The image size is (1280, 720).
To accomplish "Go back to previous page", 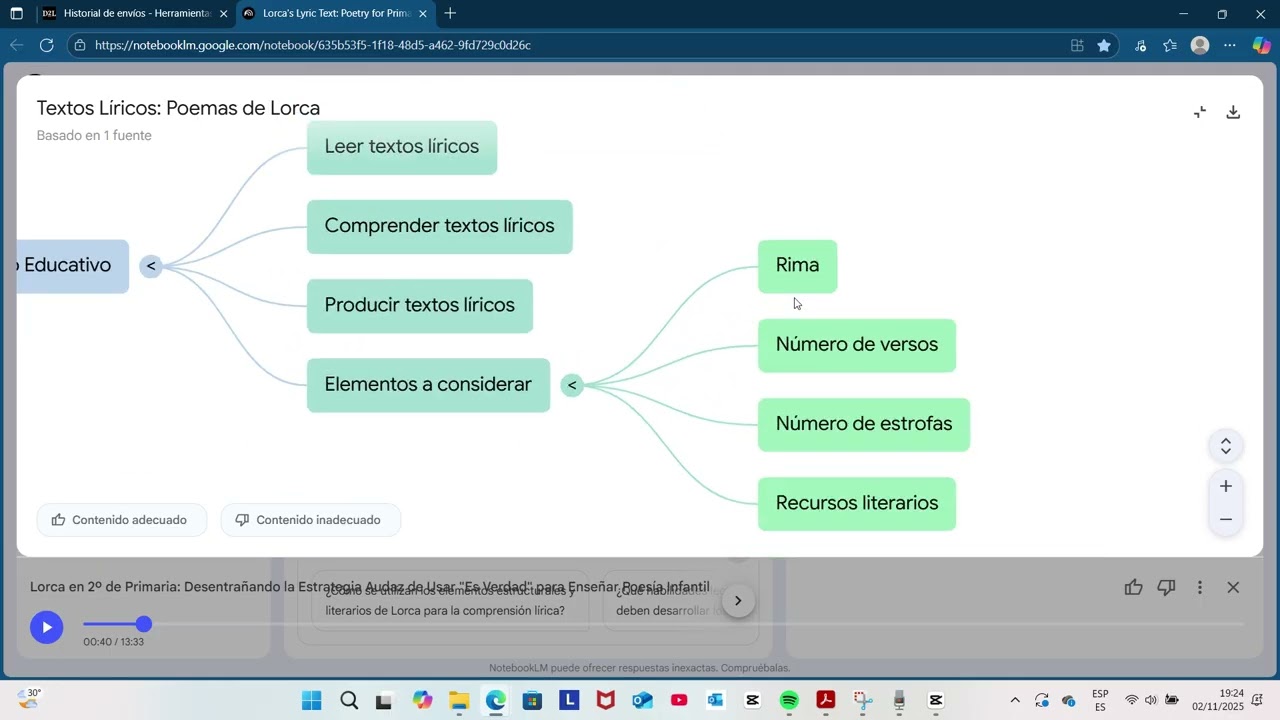I will pos(16,45).
